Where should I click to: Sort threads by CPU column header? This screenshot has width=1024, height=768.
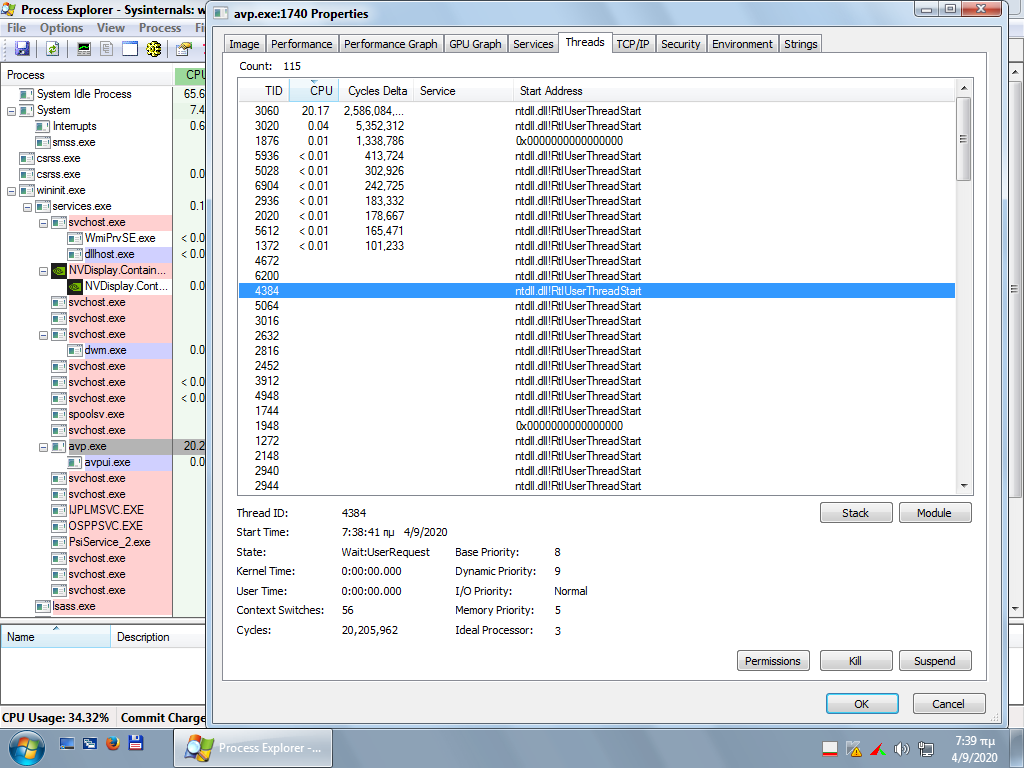(314, 91)
